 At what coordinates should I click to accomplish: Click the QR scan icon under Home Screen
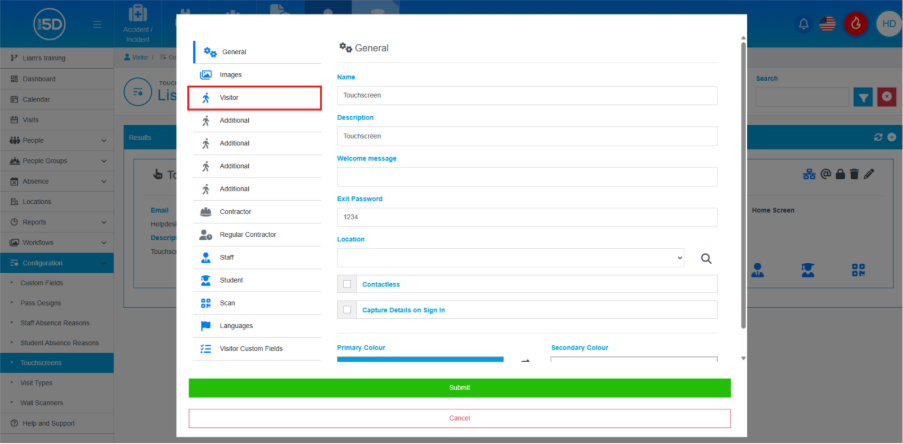coord(859,270)
